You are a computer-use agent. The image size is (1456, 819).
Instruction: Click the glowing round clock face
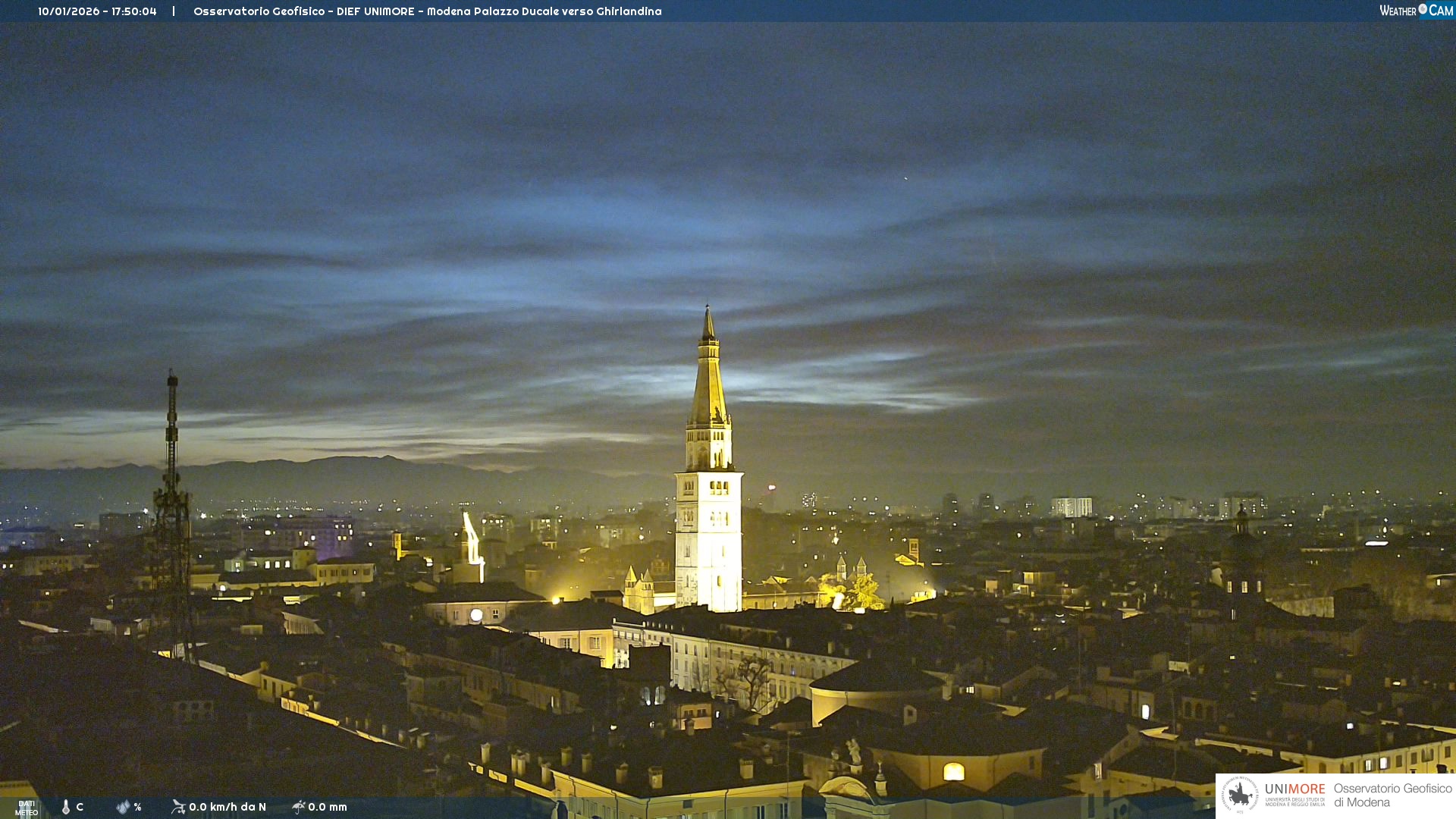tap(476, 615)
